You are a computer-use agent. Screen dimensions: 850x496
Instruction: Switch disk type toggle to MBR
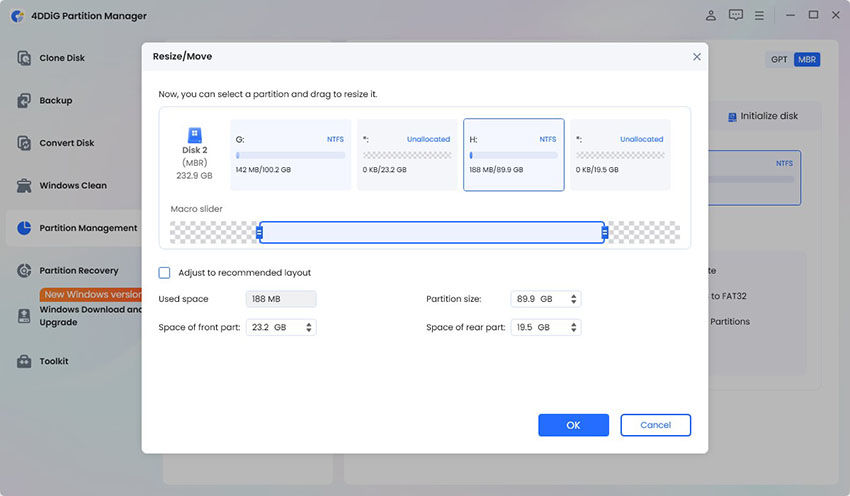tap(807, 60)
